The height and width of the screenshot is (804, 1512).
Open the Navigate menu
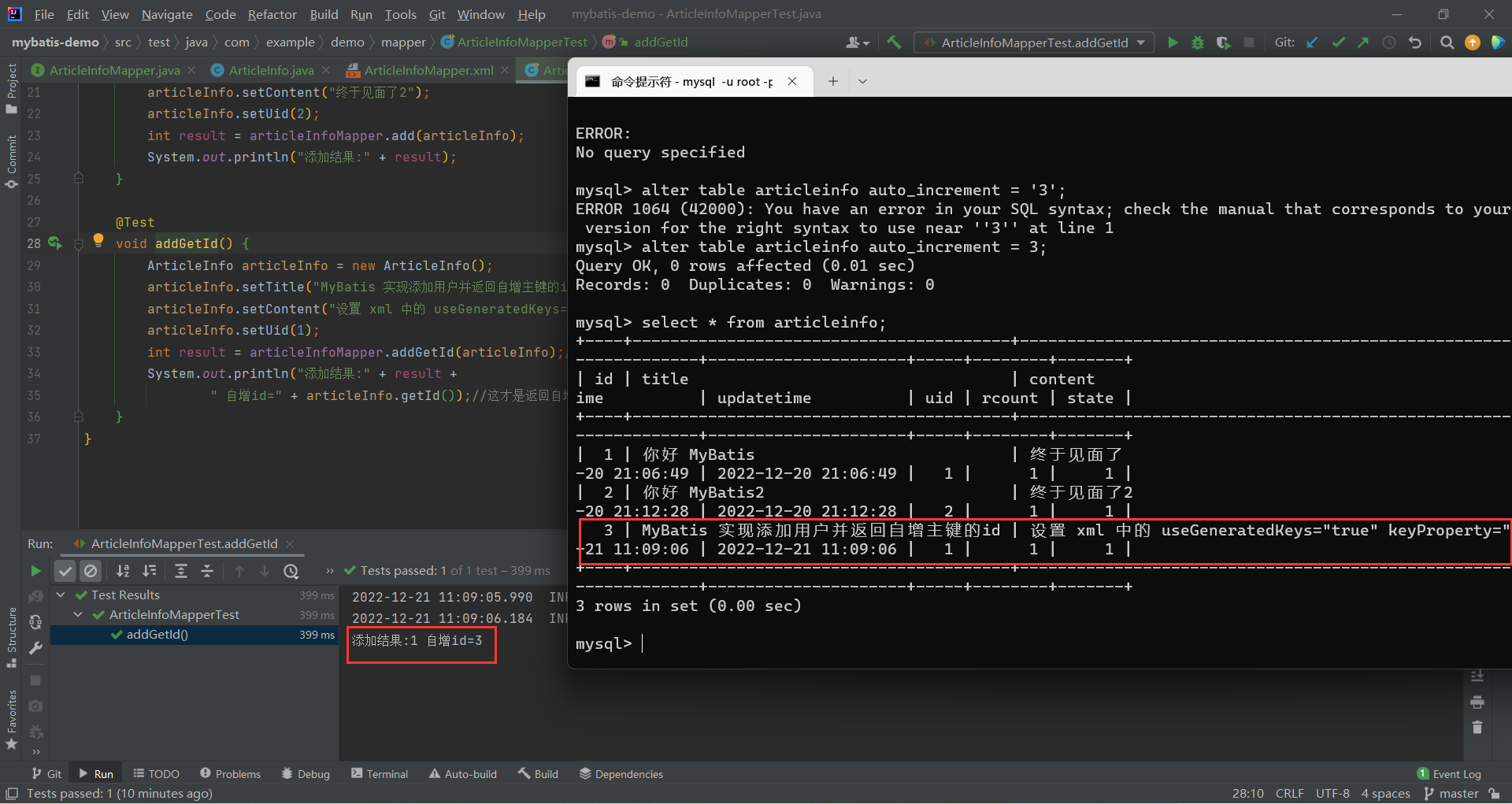(x=167, y=14)
